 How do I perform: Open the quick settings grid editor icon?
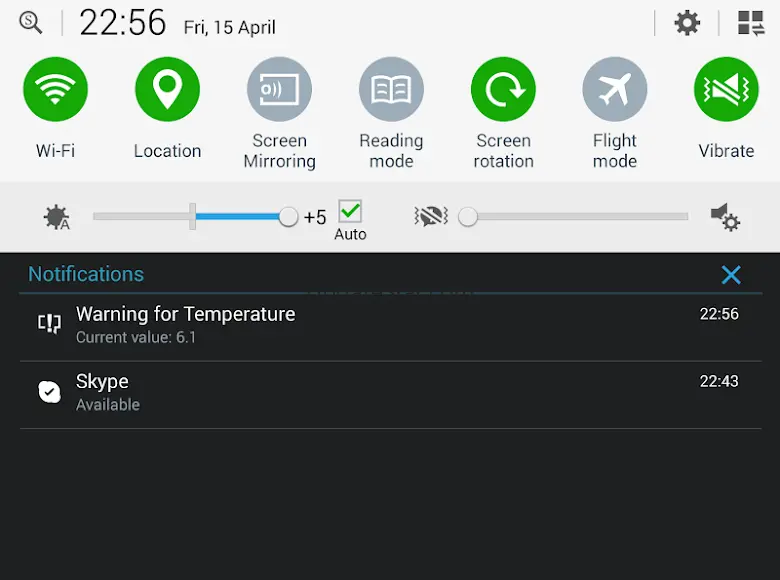coord(751,23)
